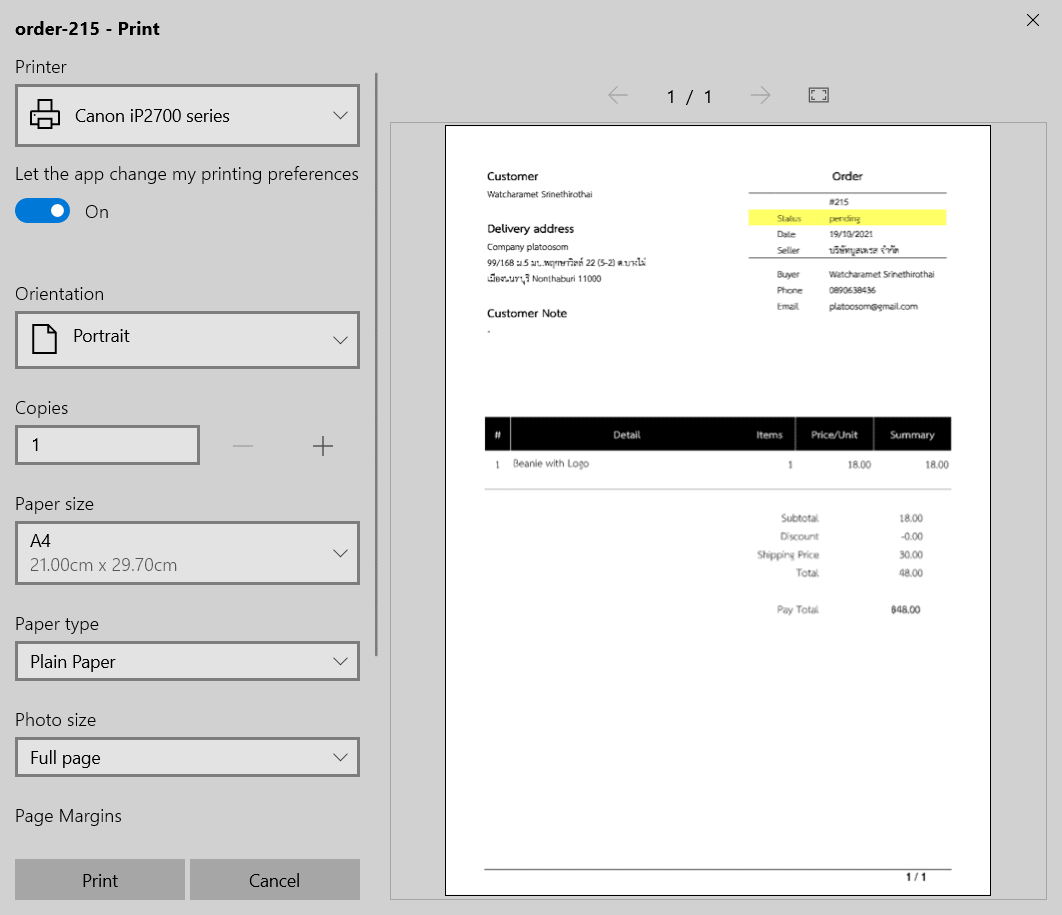The image size is (1062, 915).
Task: Expand the Orientation dropdown
Action: pyautogui.click(x=187, y=339)
